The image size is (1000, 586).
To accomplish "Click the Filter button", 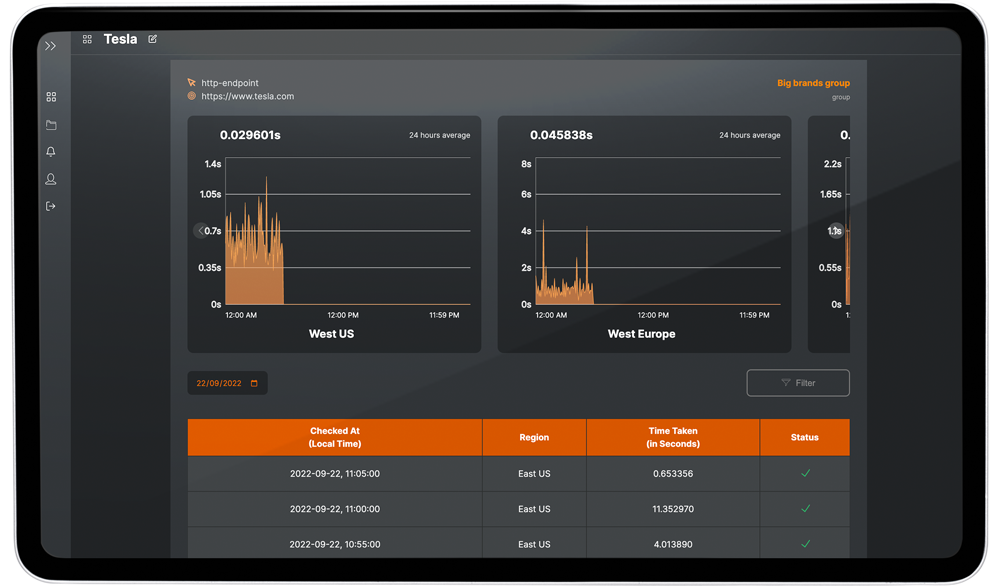I will [x=798, y=383].
